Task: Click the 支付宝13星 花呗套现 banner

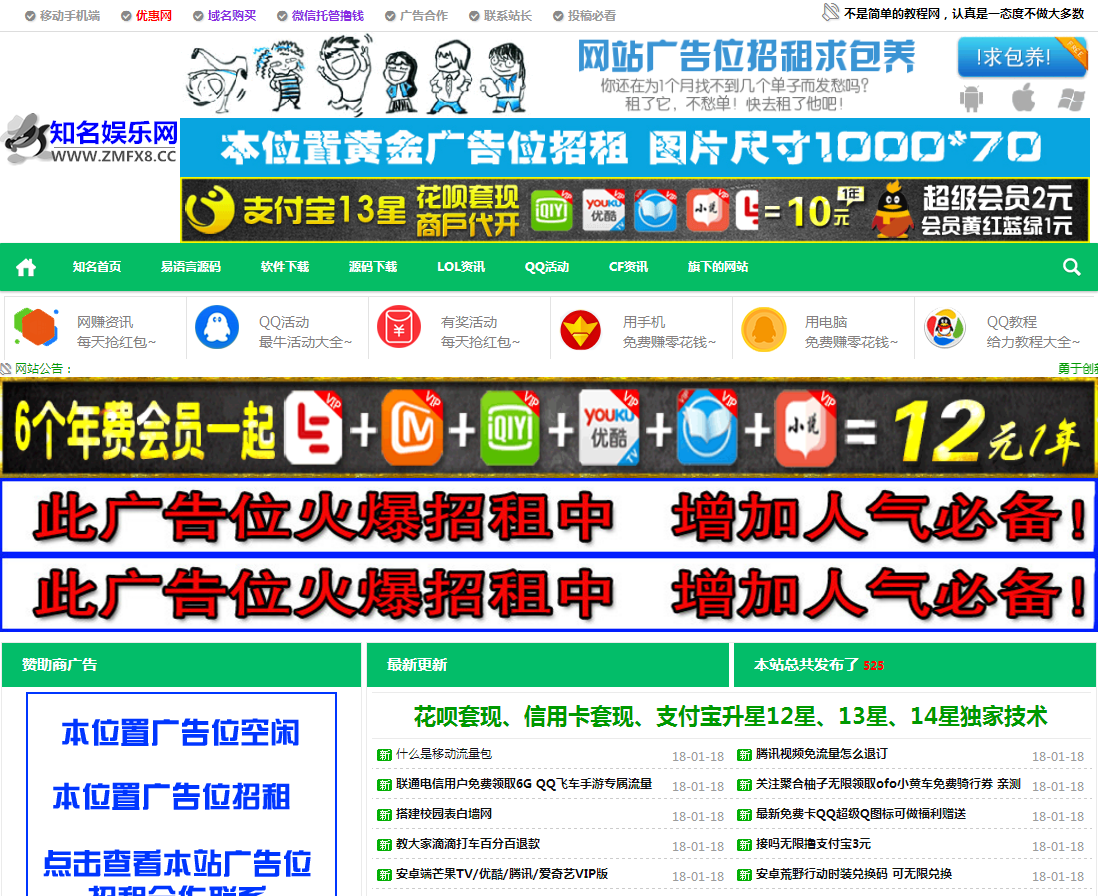Action: pyautogui.click(x=634, y=210)
